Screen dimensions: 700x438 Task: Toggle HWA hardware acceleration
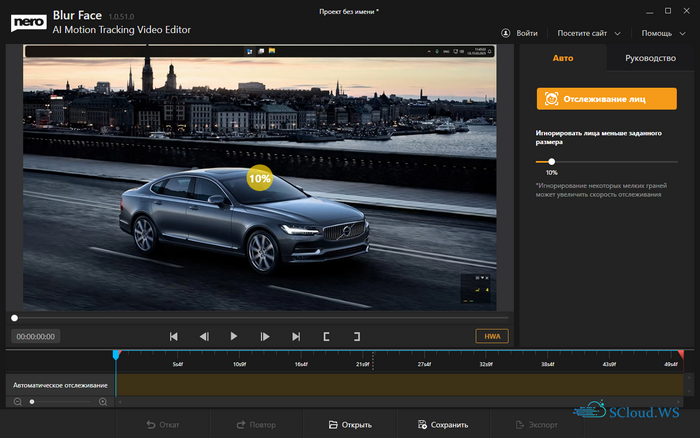click(x=491, y=336)
